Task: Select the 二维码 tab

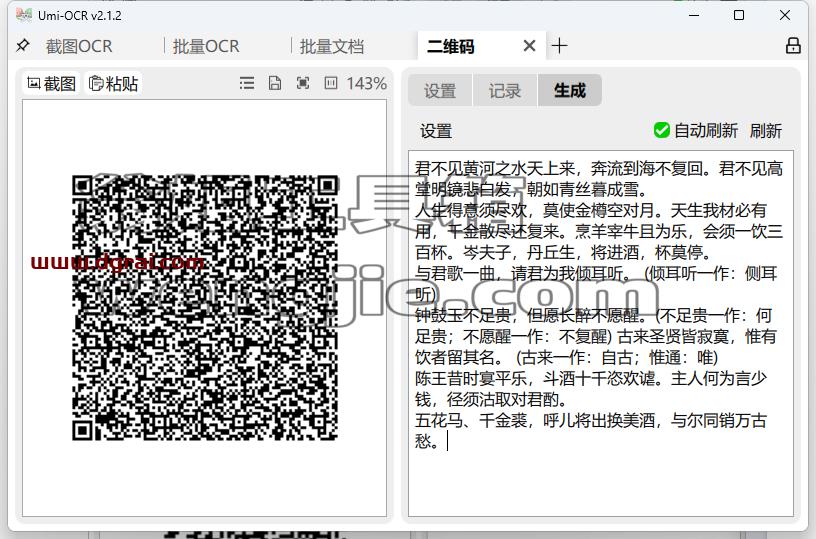Action: (x=451, y=46)
